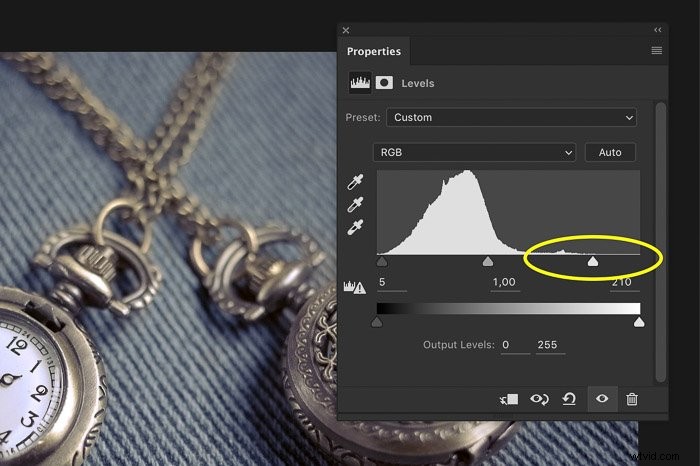Screen dimensions: 700x466
Task: Select the black point eyedropper
Action: pos(355,182)
